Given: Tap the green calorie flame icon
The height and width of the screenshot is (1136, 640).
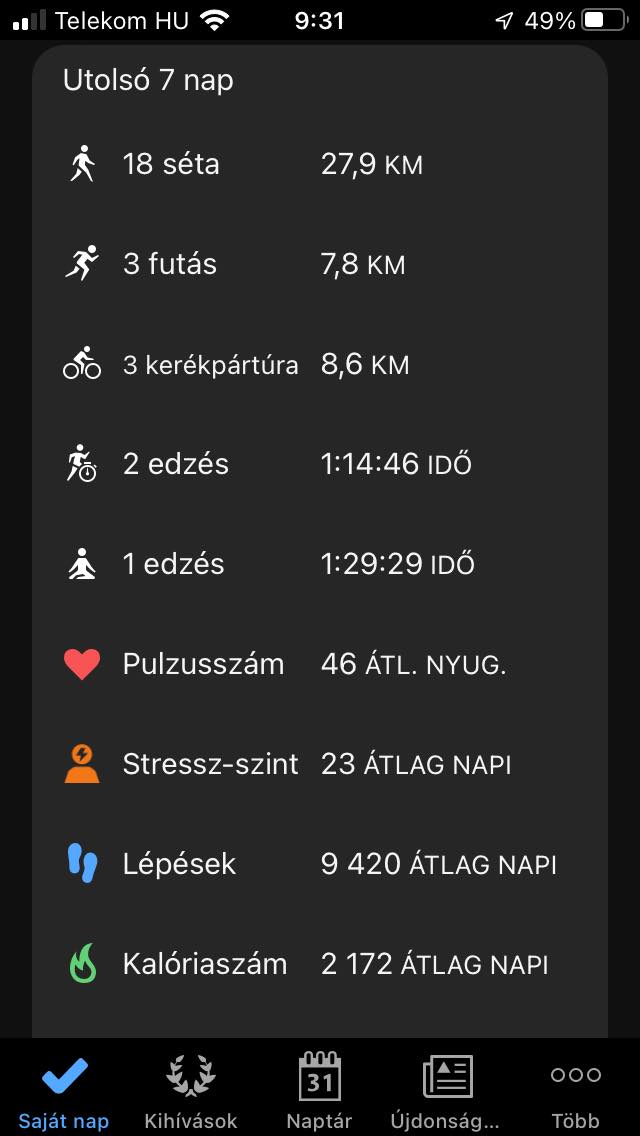Looking at the screenshot, I should (x=82, y=964).
